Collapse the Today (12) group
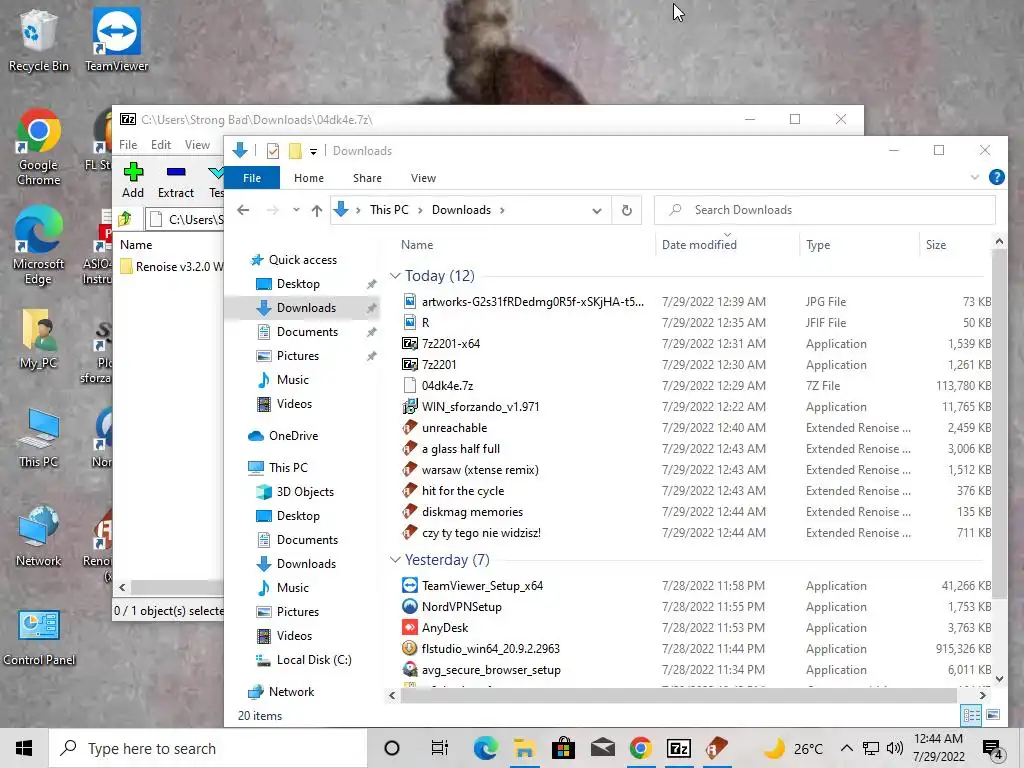Viewport: 1024px width, 768px height. (x=395, y=276)
